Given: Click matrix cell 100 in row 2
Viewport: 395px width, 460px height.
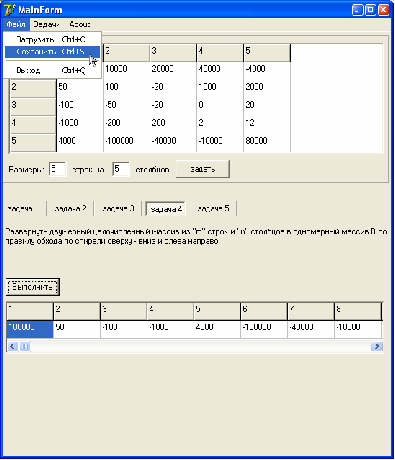Looking at the screenshot, I should coord(127,88).
